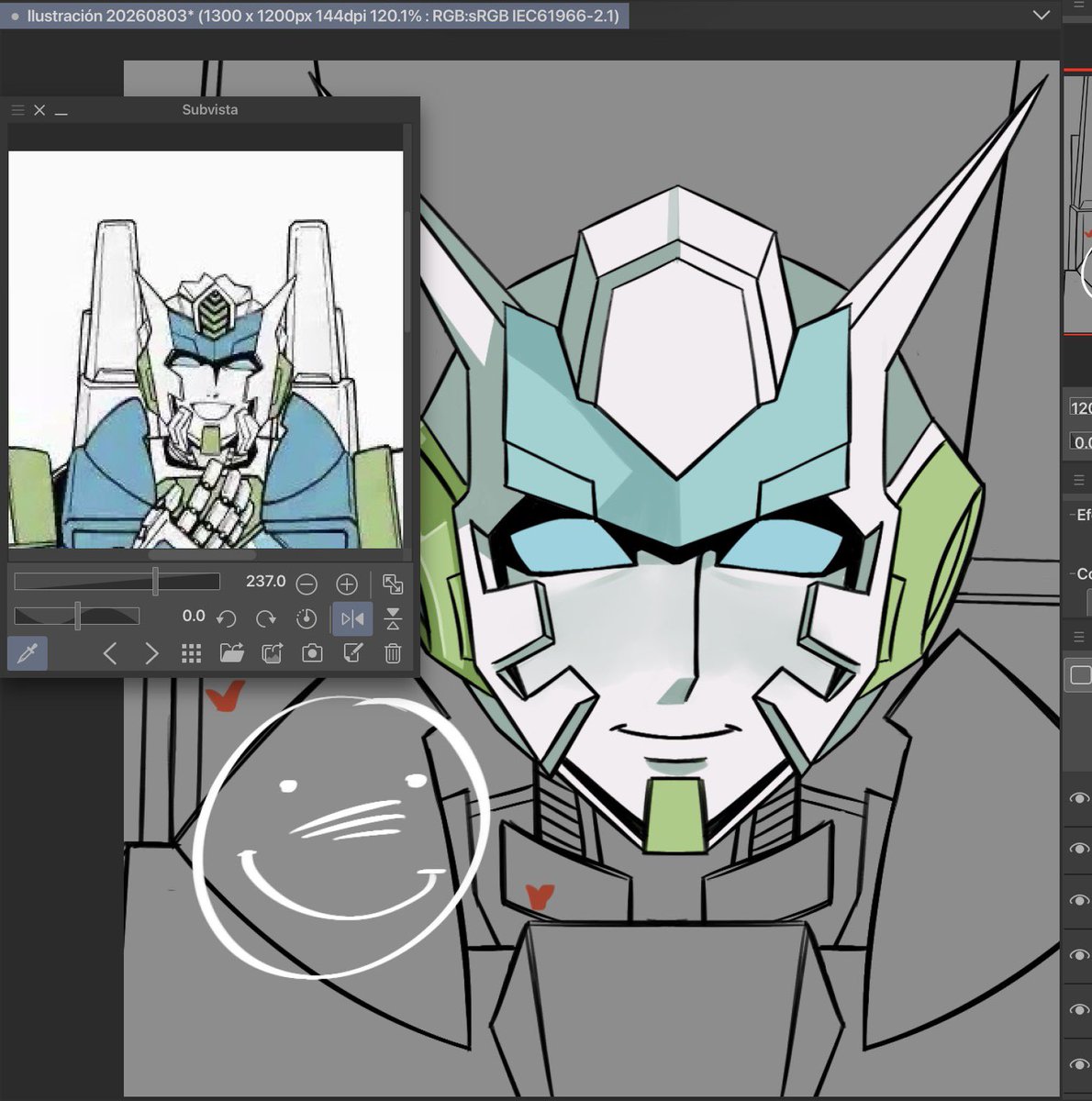Viewport: 1092px width, 1101px height.
Task: Open the document tab list chevron
Action: [x=1041, y=16]
